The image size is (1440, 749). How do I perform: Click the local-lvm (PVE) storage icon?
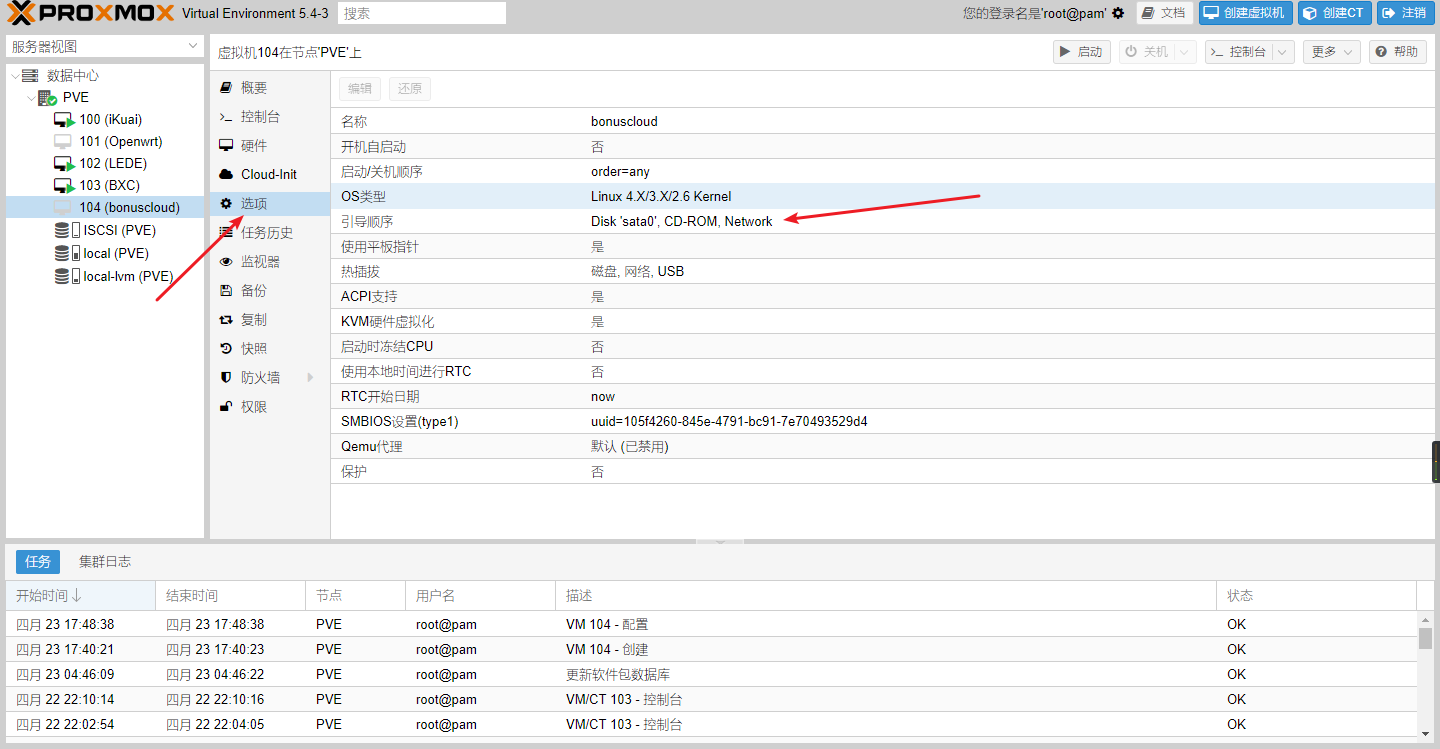[x=67, y=277]
